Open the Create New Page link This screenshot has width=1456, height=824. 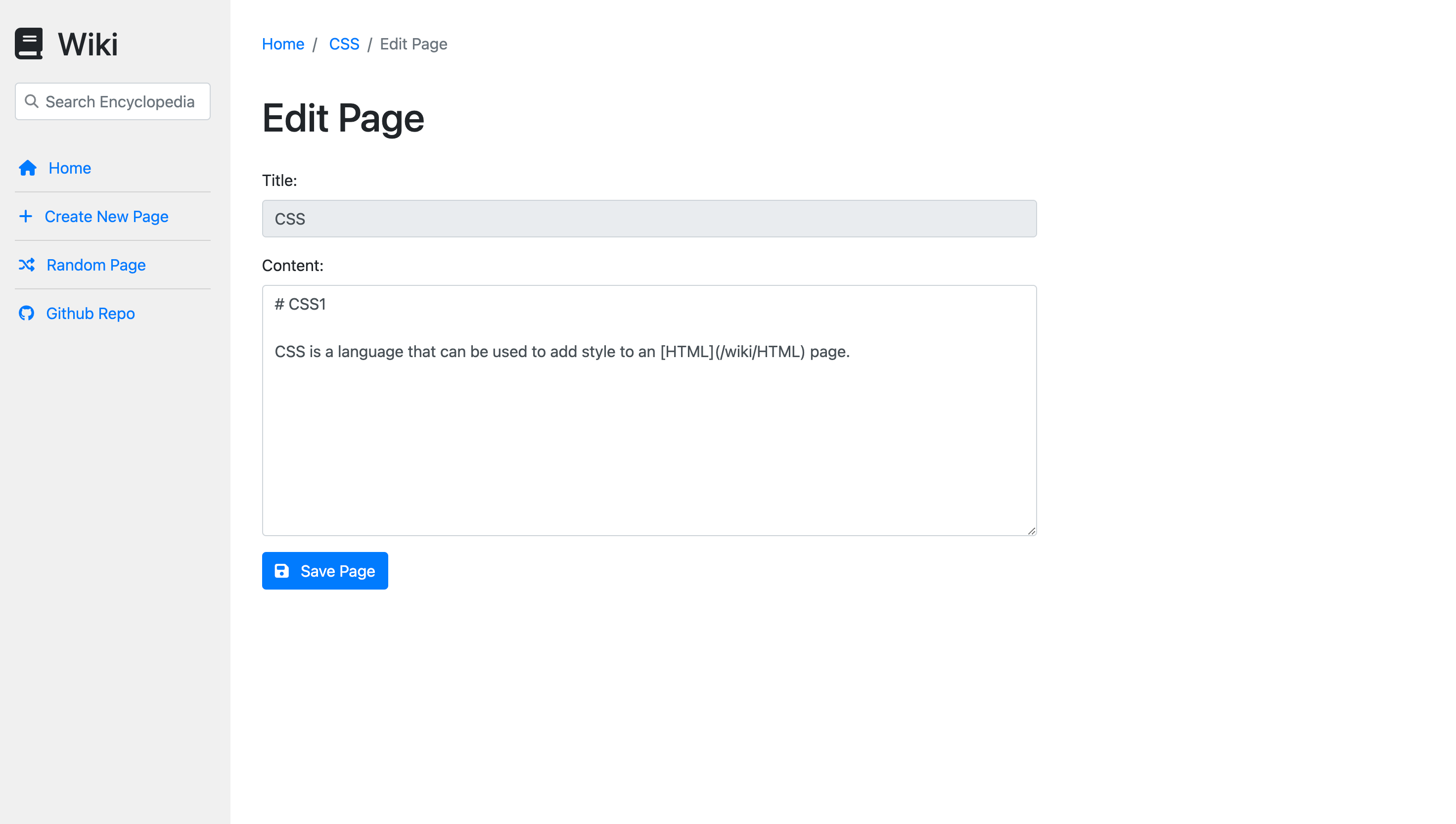point(106,216)
